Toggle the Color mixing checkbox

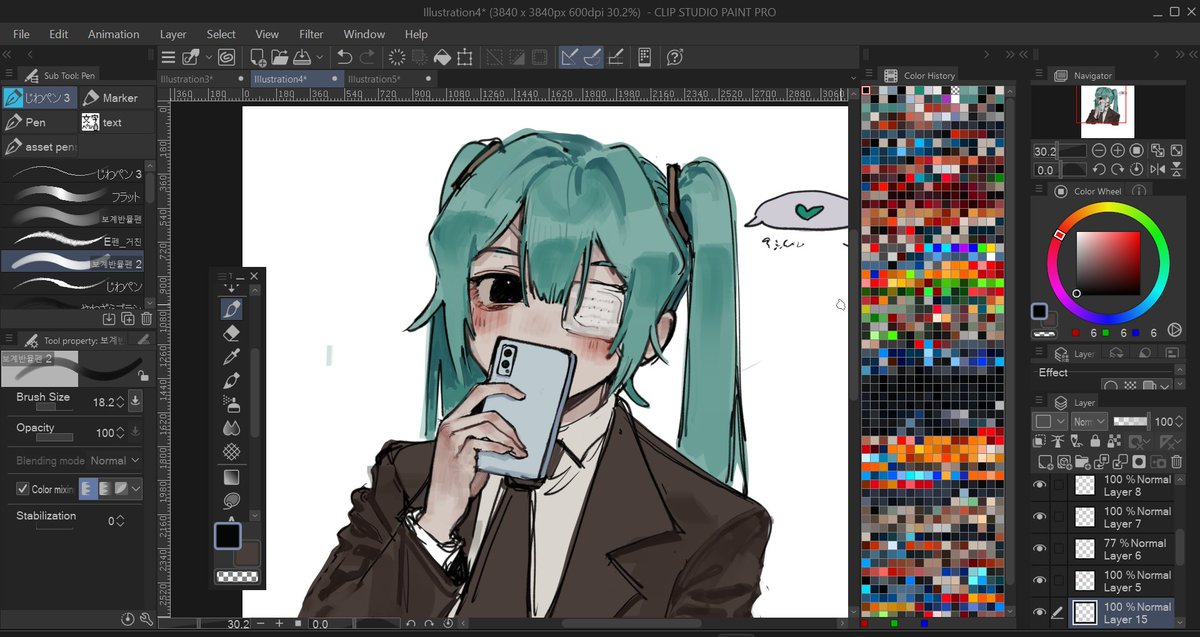(23, 489)
